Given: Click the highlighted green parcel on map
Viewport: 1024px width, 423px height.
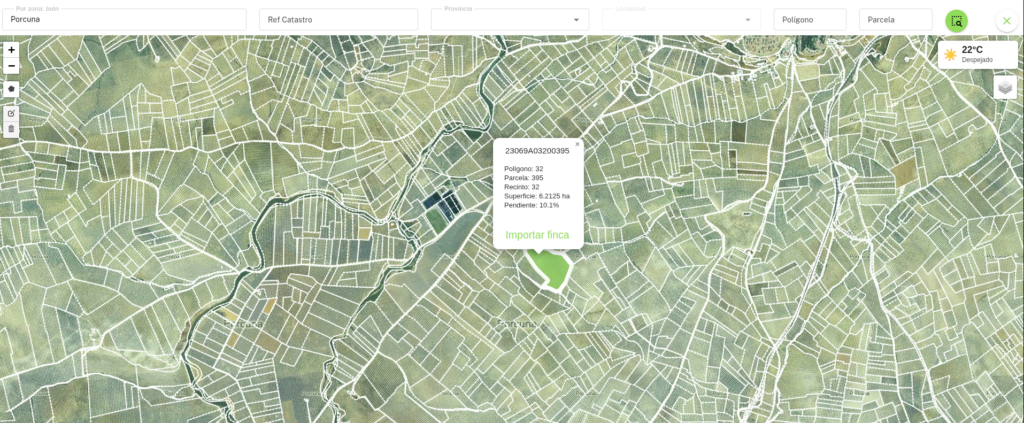Looking at the screenshot, I should (552, 269).
